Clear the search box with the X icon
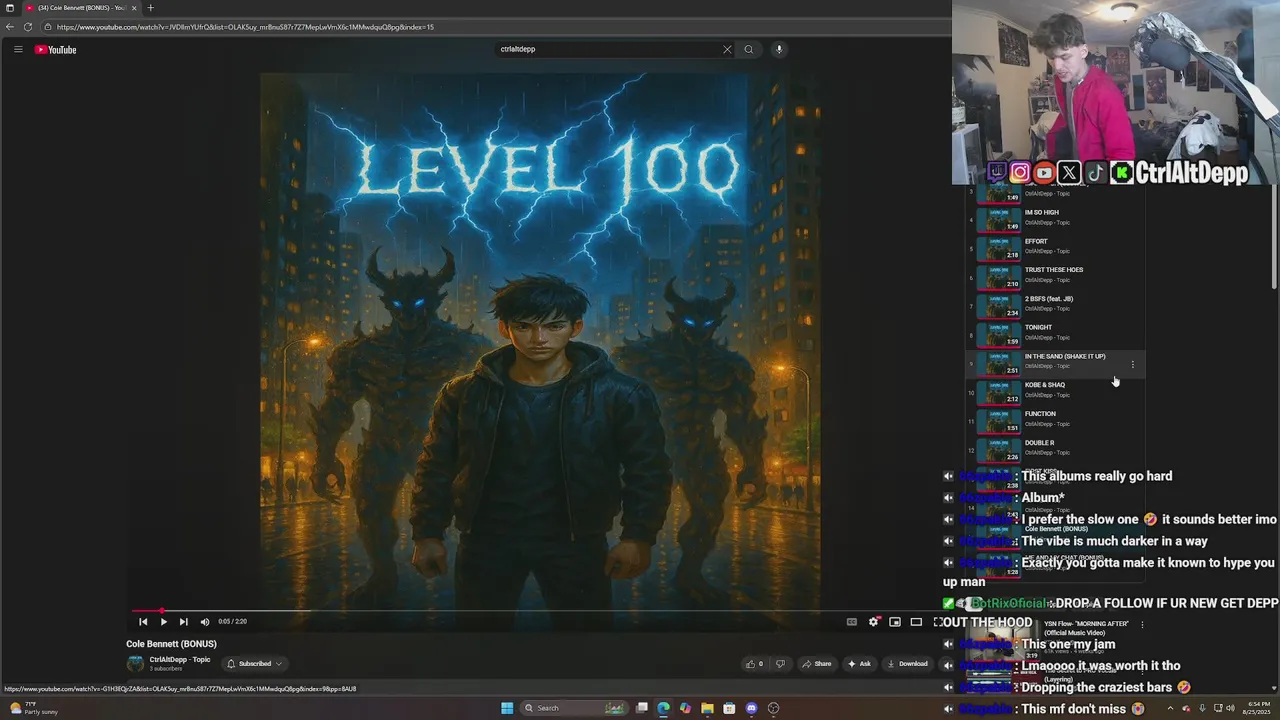Viewport: 1280px width, 720px height. [727, 49]
